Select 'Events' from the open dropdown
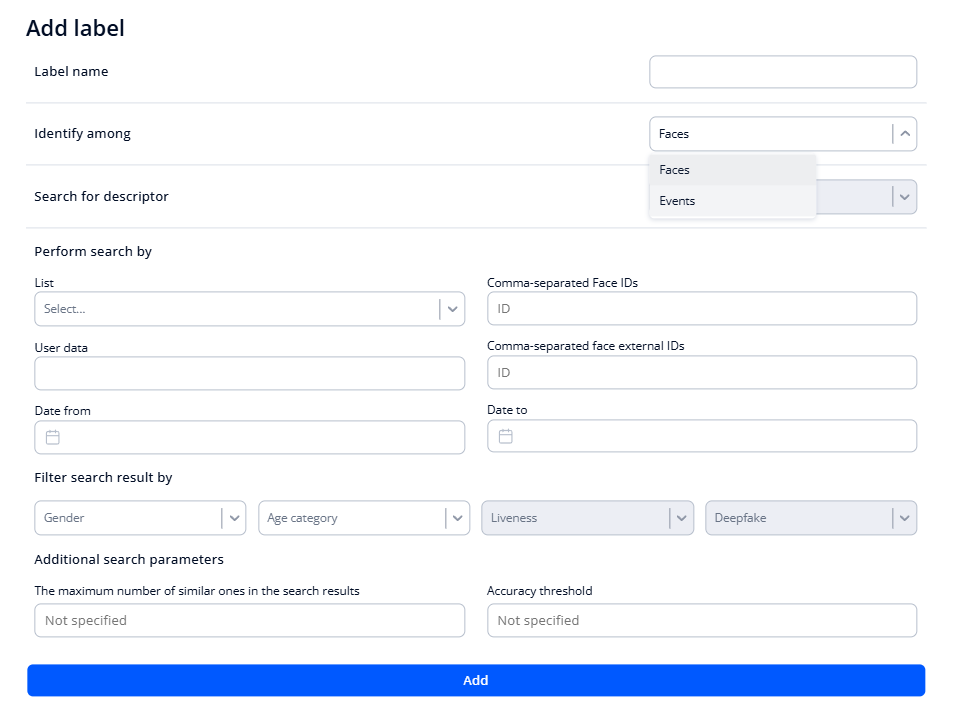Screen dimensions: 953x715 point(732,200)
